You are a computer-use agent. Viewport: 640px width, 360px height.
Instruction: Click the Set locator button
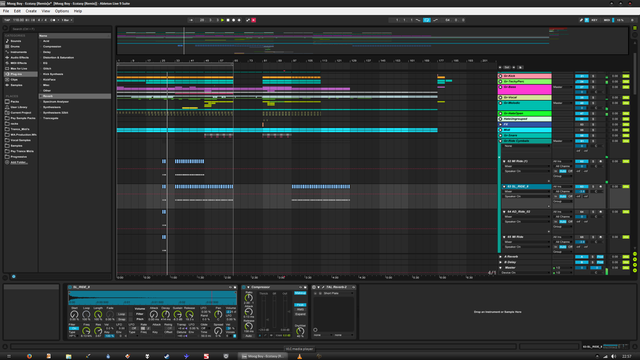click(507, 67)
